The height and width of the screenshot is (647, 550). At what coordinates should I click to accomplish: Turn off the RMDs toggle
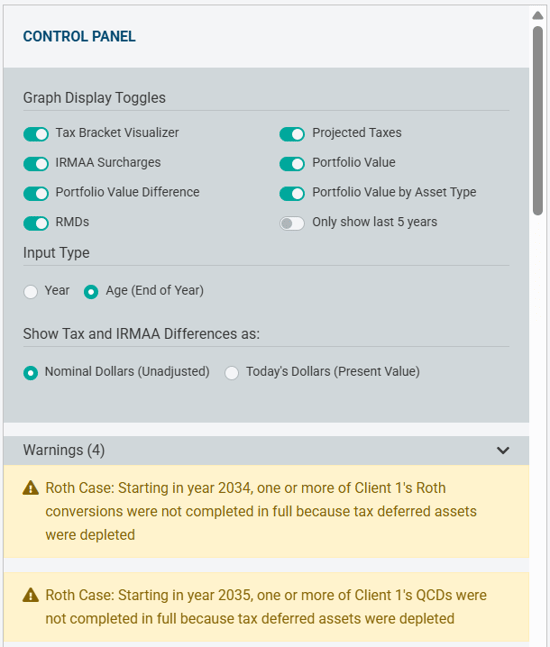(x=36, y=223)
